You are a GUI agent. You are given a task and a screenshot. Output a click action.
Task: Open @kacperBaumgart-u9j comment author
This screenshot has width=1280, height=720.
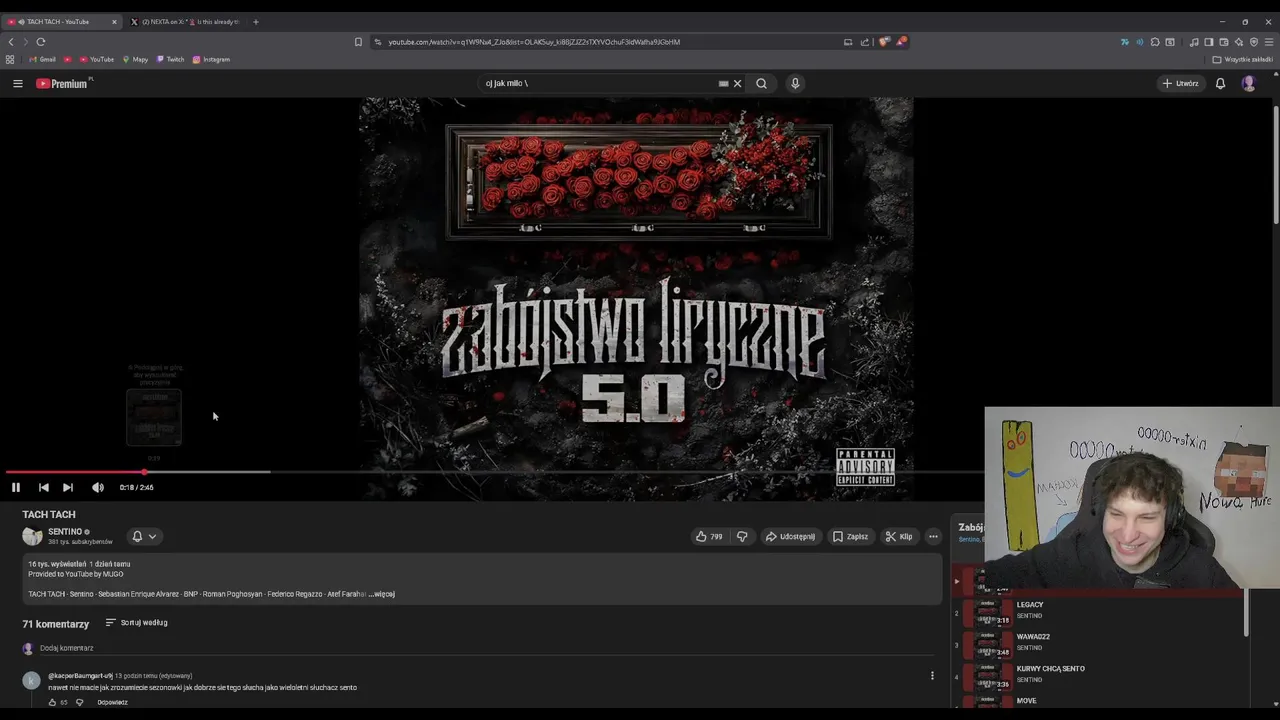[80, 676]
